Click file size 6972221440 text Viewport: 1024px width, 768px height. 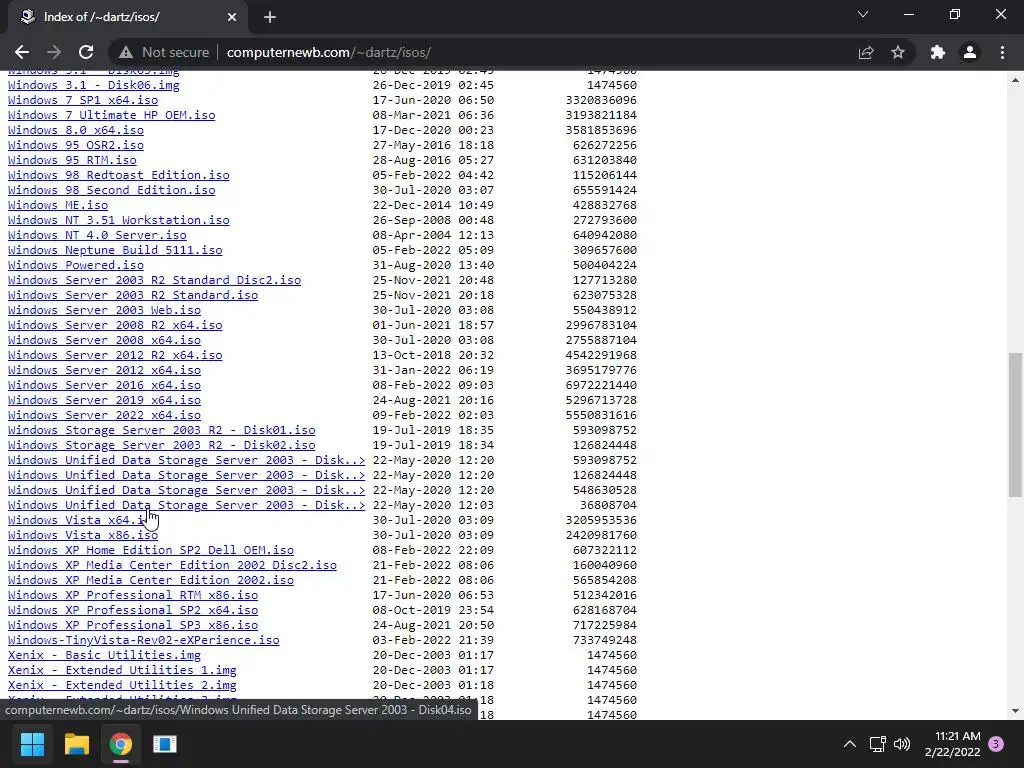(x=601, y=385)
